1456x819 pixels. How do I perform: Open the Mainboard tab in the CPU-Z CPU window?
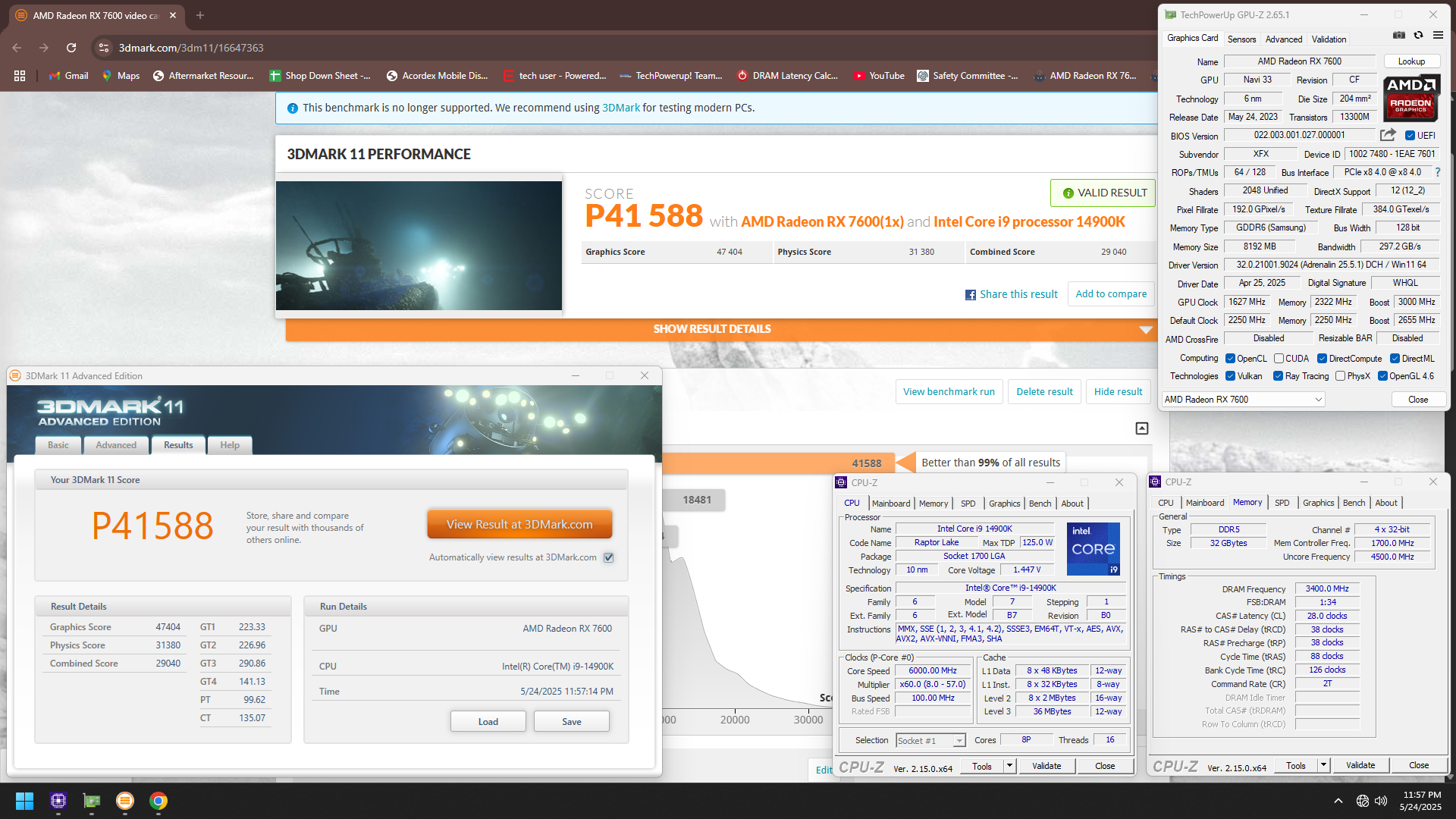coord(891,504)
